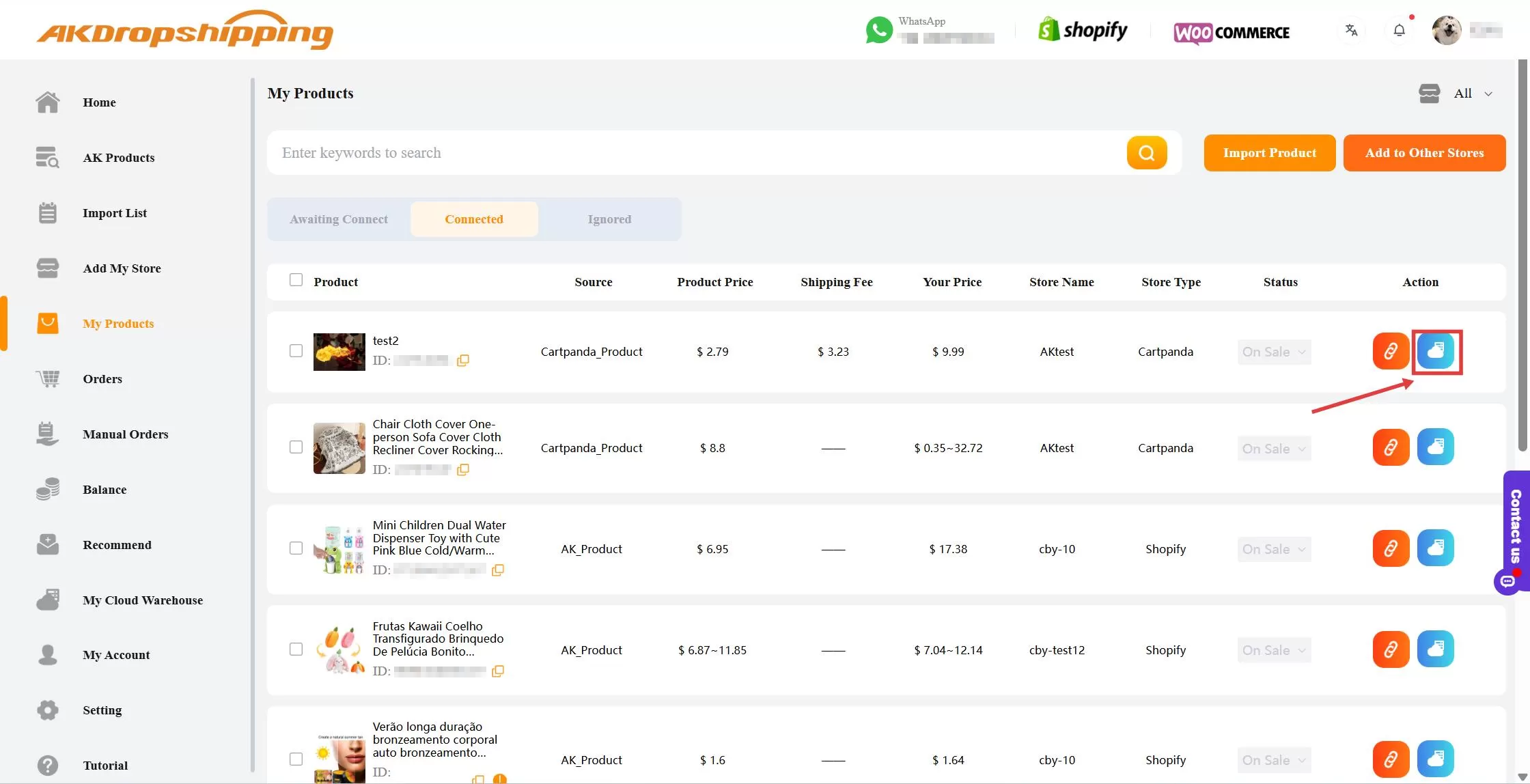Open the WhatsApp contact icon
1530x784 pixels.
pyautogui.click(x=879, y=29)
